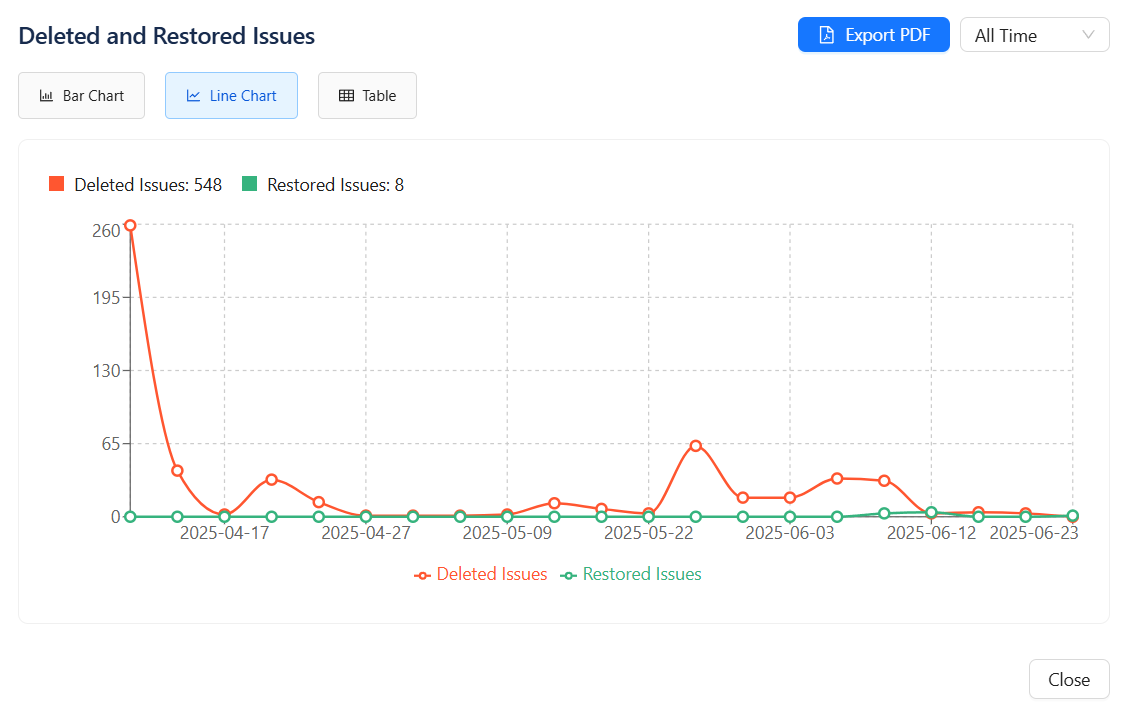Click the 2025-04-17 x-axis date label
This screenshot has width=1127, height=718.
click(x=225, y=533)
